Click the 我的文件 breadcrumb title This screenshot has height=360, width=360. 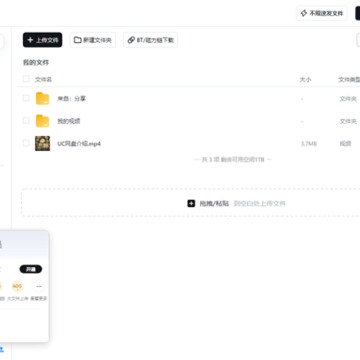click(36, 62)
